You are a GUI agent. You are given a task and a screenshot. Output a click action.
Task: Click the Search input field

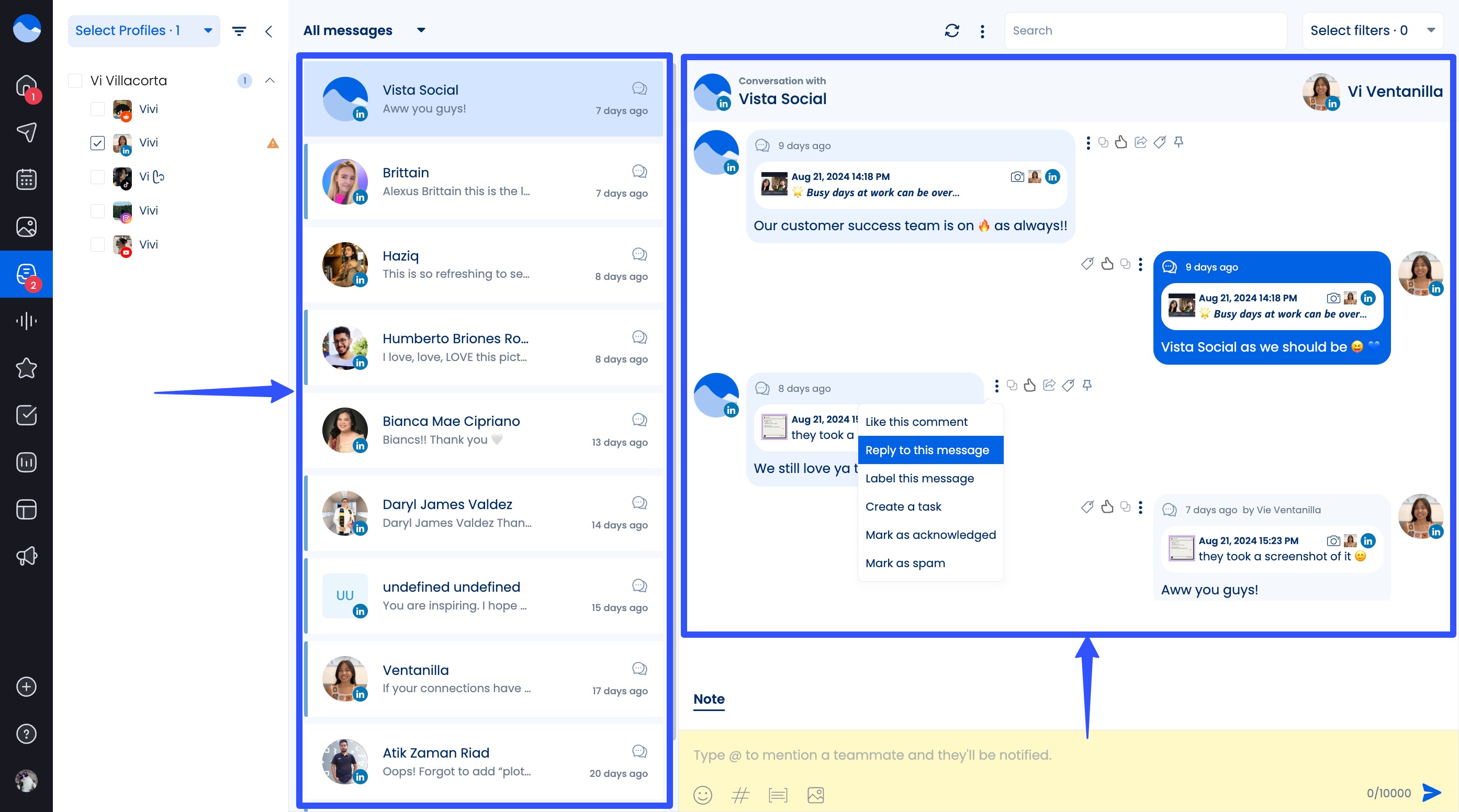pyautogui.click(x=1144, y=30)
